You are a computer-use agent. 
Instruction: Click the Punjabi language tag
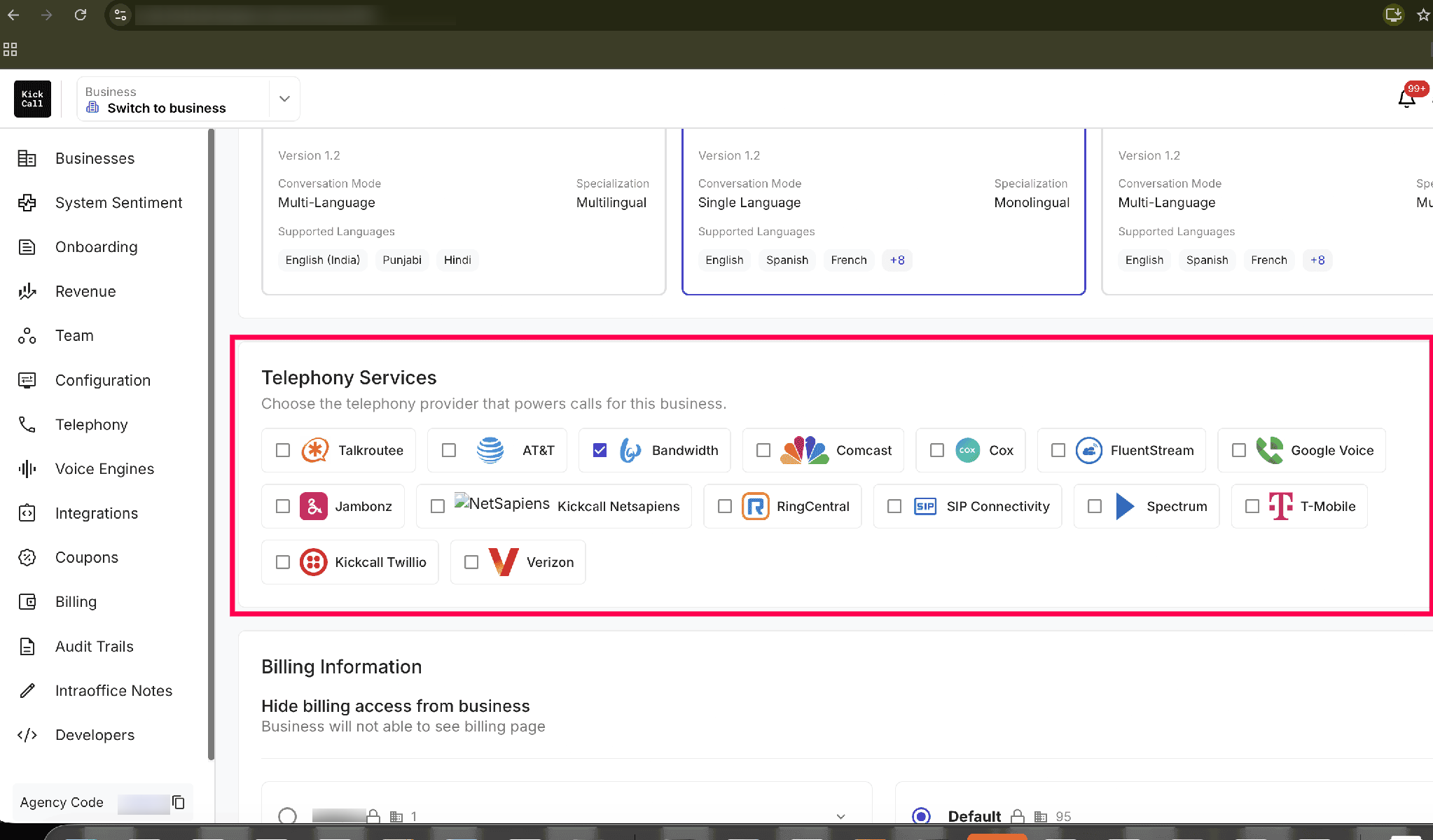[402, 260]
